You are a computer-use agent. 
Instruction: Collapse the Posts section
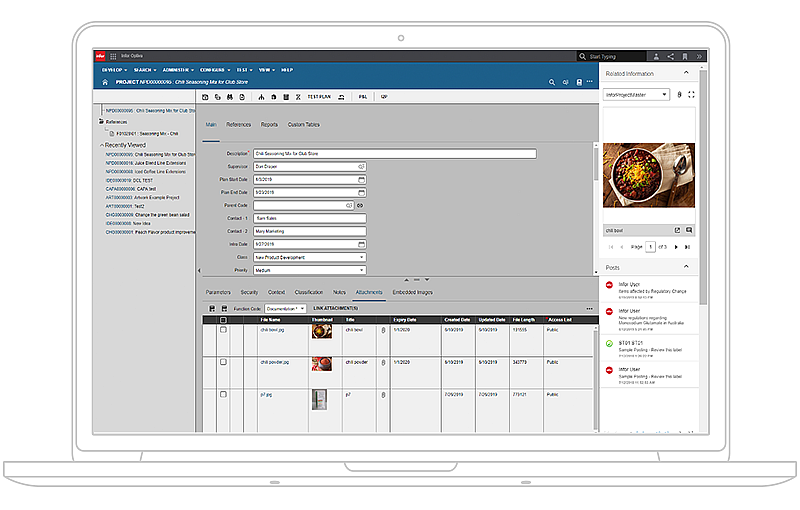685,268
